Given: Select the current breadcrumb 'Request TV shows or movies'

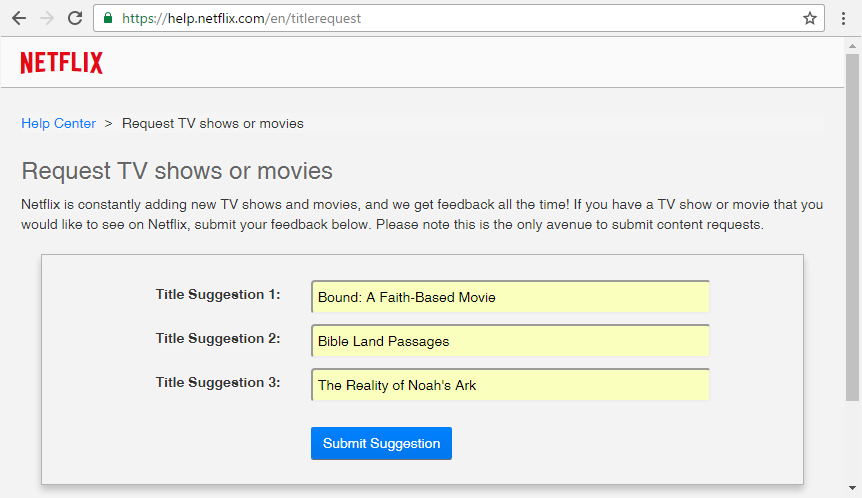Looking at the screenshot, I should coord(213,124).
